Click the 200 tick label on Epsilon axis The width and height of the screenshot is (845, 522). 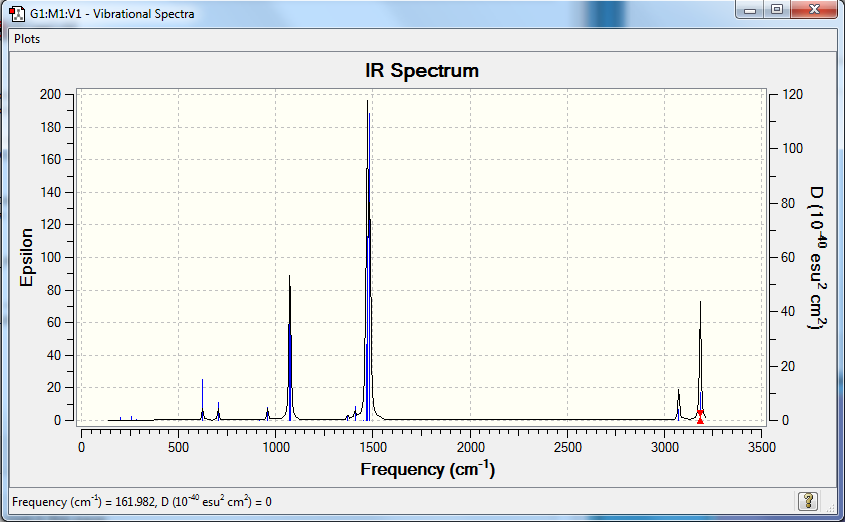point(51,94)
